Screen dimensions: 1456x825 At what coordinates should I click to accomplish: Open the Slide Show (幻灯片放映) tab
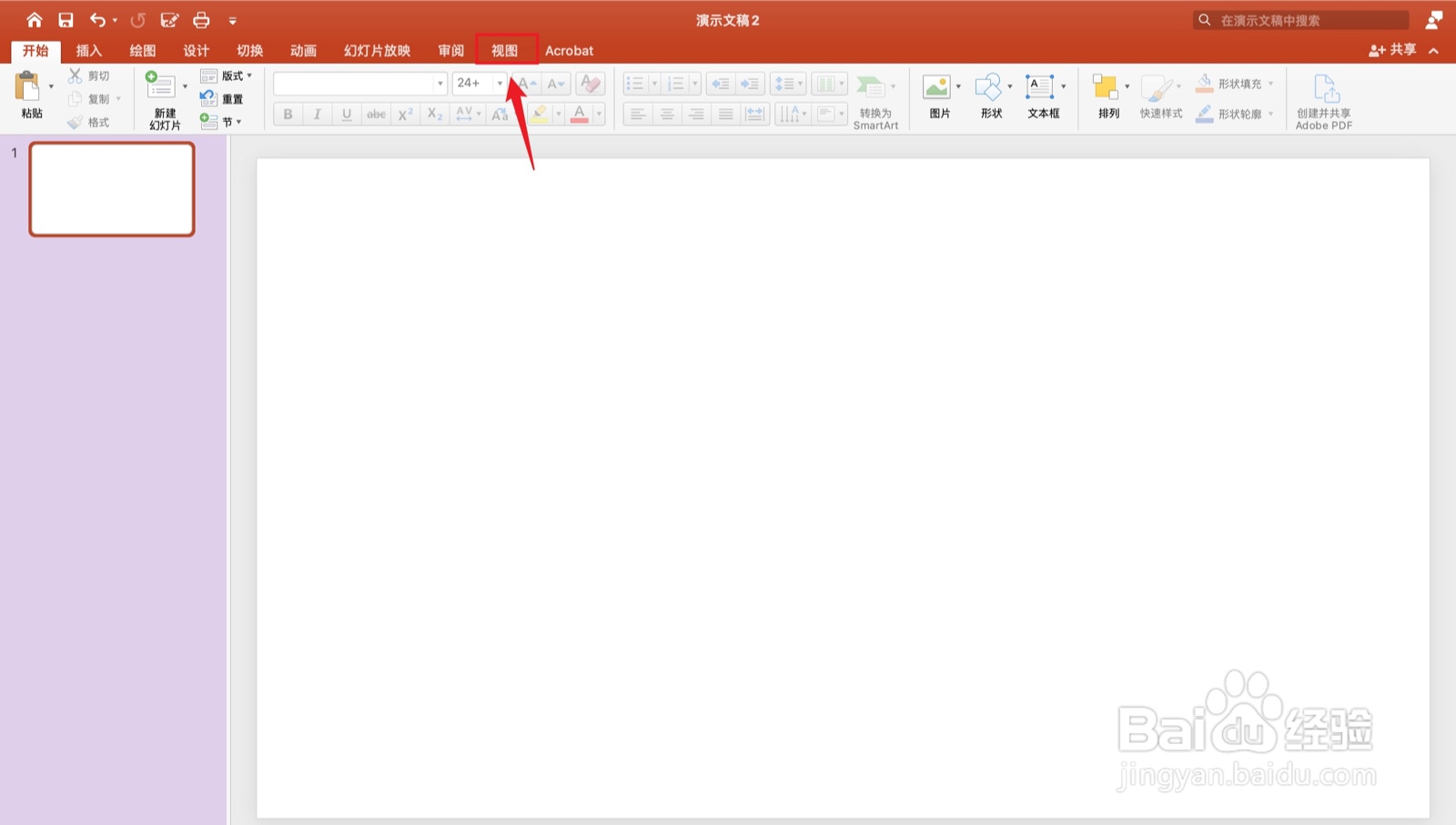tap(378, 51)
